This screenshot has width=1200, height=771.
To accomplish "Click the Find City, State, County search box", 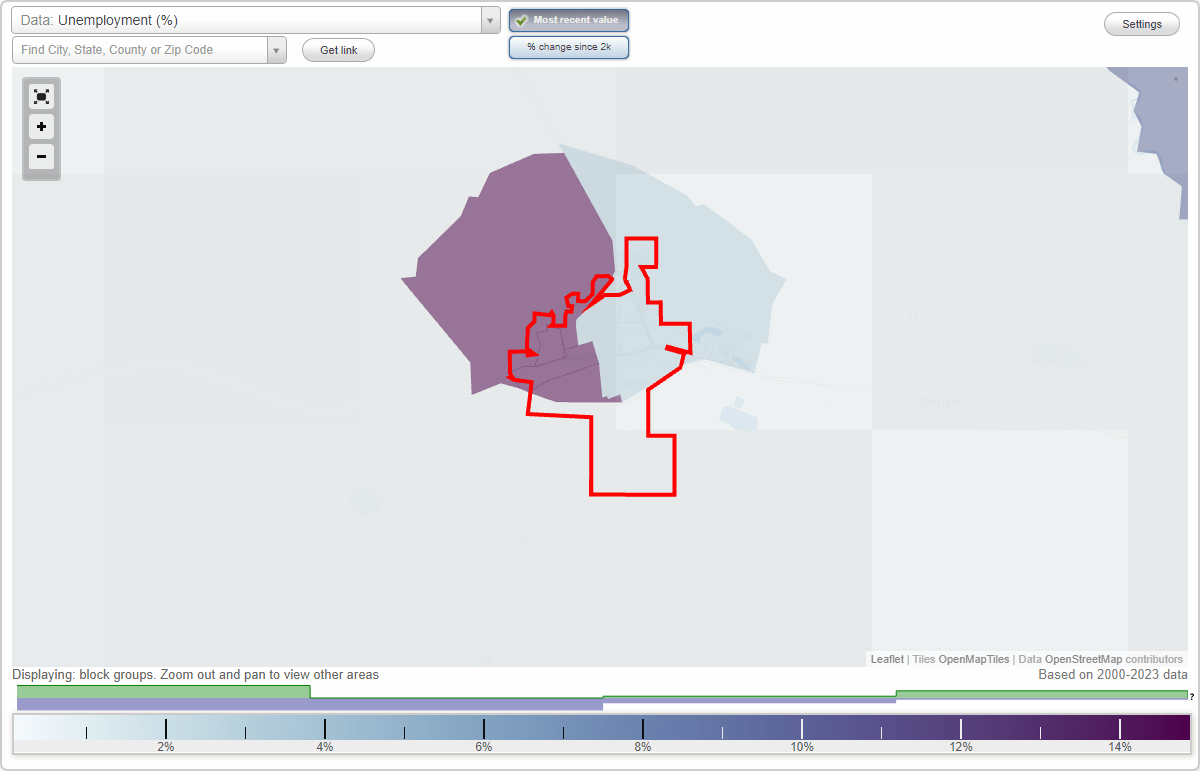I will 140,50.
